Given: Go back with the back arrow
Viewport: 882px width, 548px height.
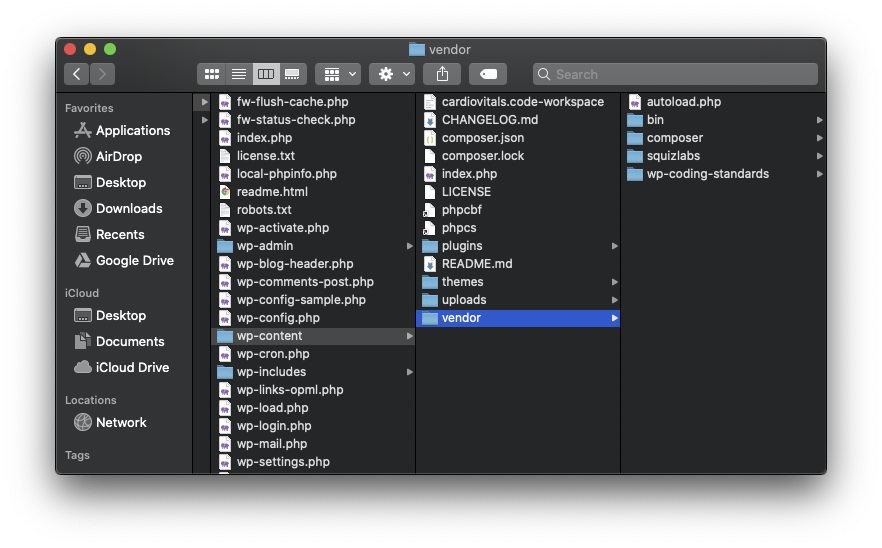Looking at the screenshot, I should point(76,74).
